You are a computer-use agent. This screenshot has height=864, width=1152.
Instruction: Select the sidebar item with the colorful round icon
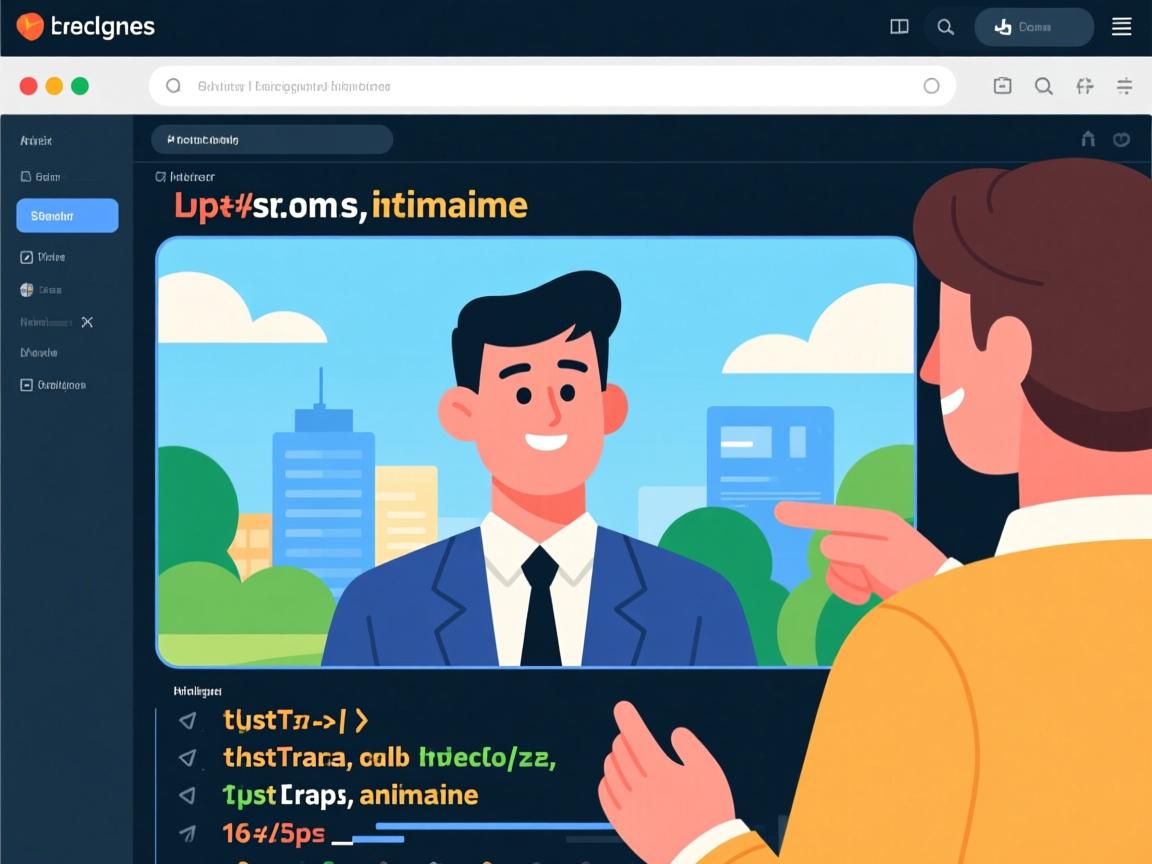[x=27, y=290]
